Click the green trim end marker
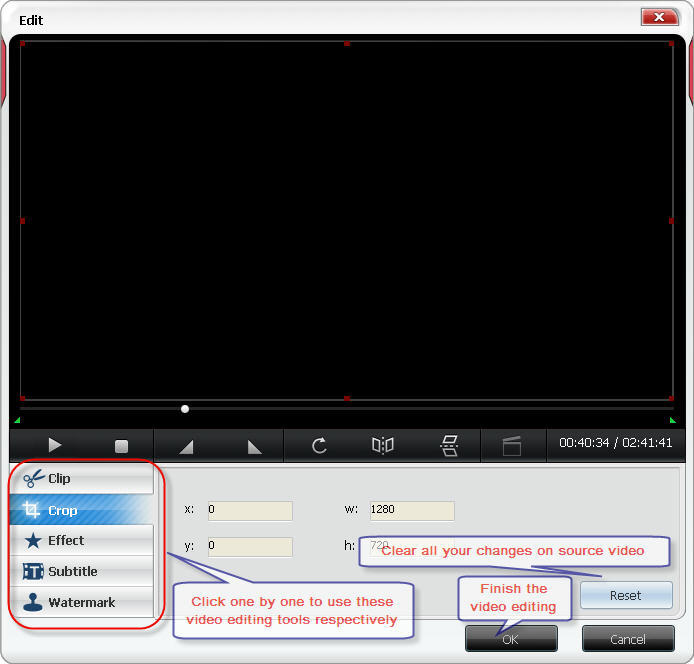The width and height of the screenshot is (694, 664). point(673,420)
